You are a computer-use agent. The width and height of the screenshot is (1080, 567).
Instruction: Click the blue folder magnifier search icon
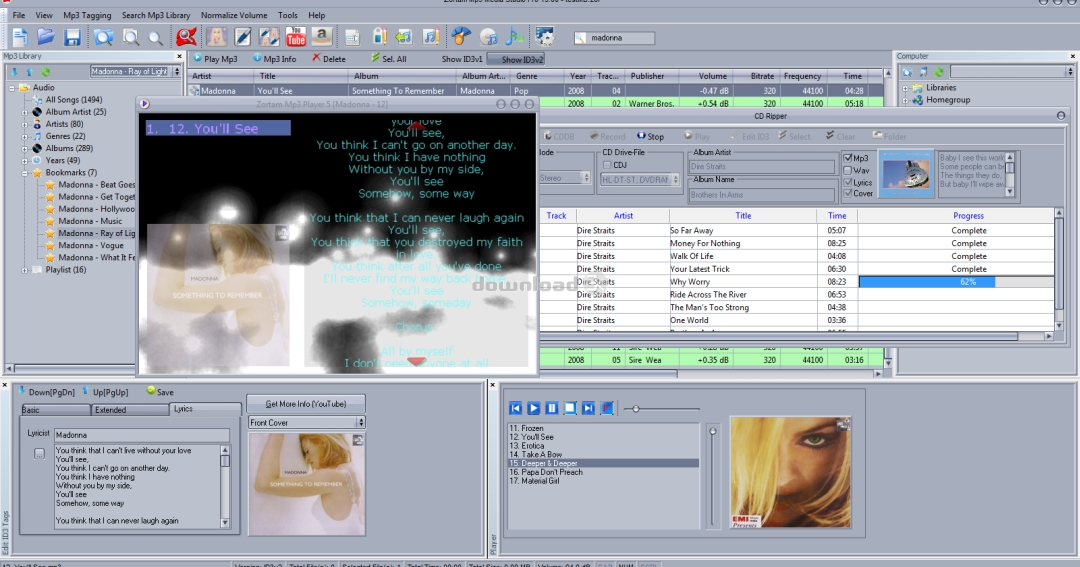coord(104,37)
